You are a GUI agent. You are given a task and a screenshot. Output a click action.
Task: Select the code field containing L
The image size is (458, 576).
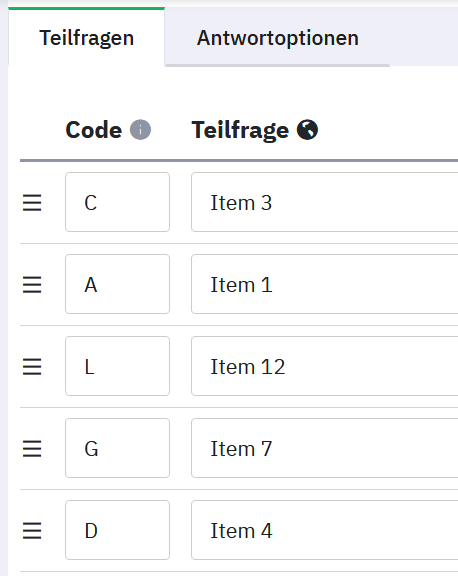click(118, 366)
